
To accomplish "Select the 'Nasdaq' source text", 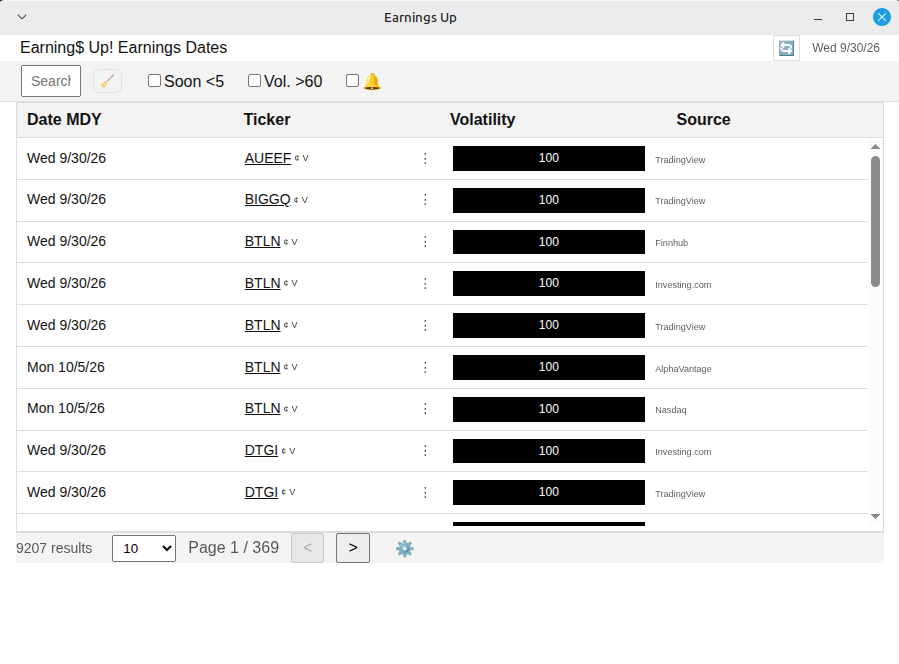I will pyautogui.click(x=671, y=410).
